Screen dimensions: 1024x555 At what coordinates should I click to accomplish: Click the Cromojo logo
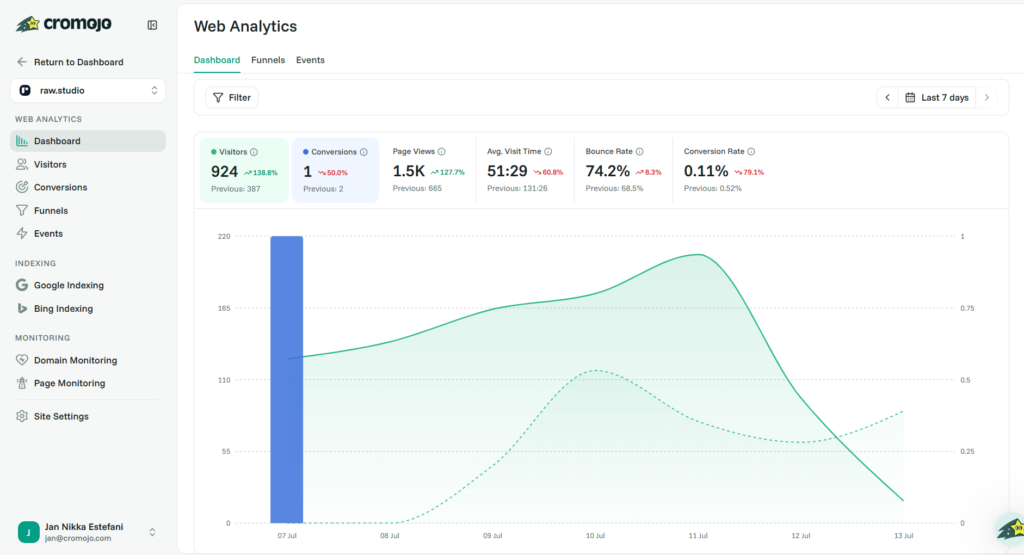point(63,25)
